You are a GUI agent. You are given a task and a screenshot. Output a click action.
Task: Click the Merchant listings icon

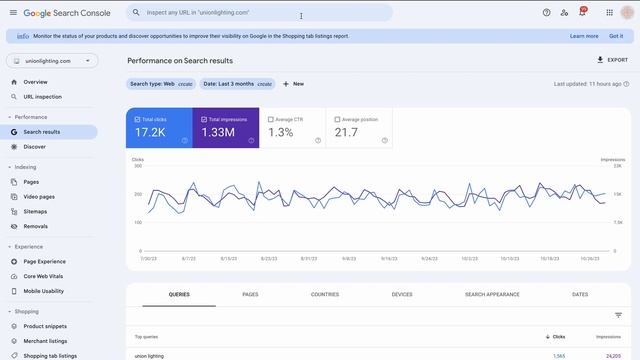[x=14, y=341]
